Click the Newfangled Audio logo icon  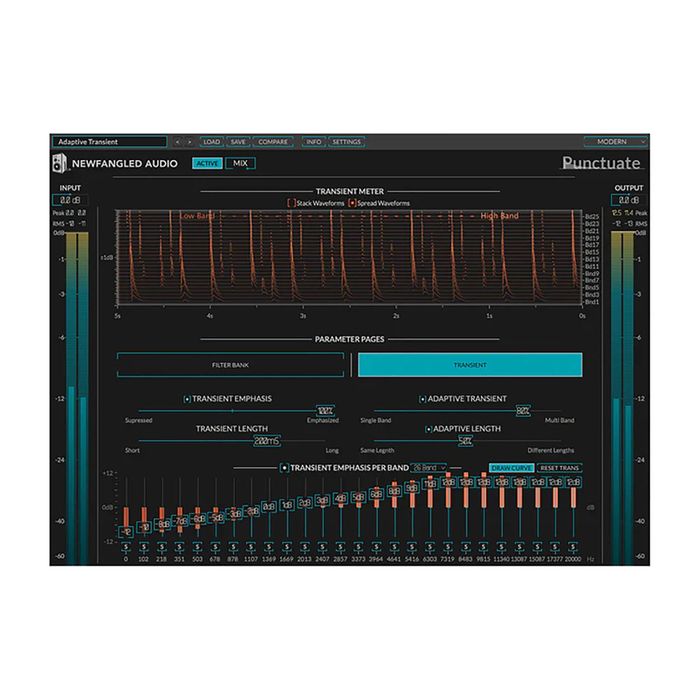click(x=59, y=164)
